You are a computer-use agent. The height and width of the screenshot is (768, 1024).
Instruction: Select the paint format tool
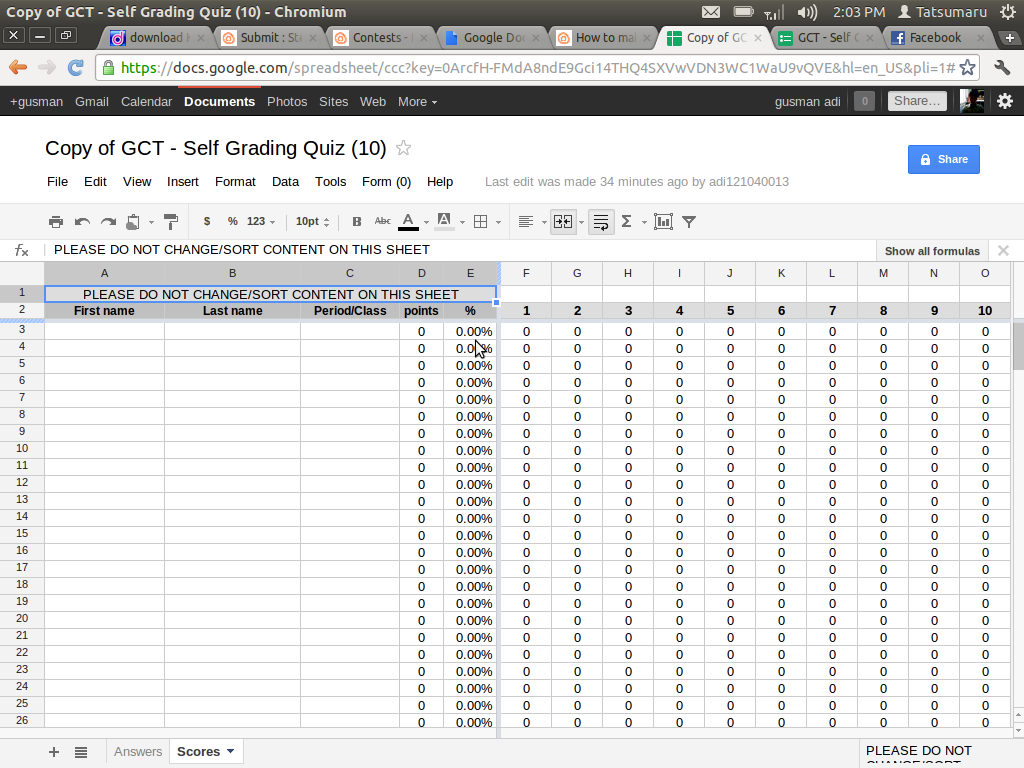(x=169, y=221)
